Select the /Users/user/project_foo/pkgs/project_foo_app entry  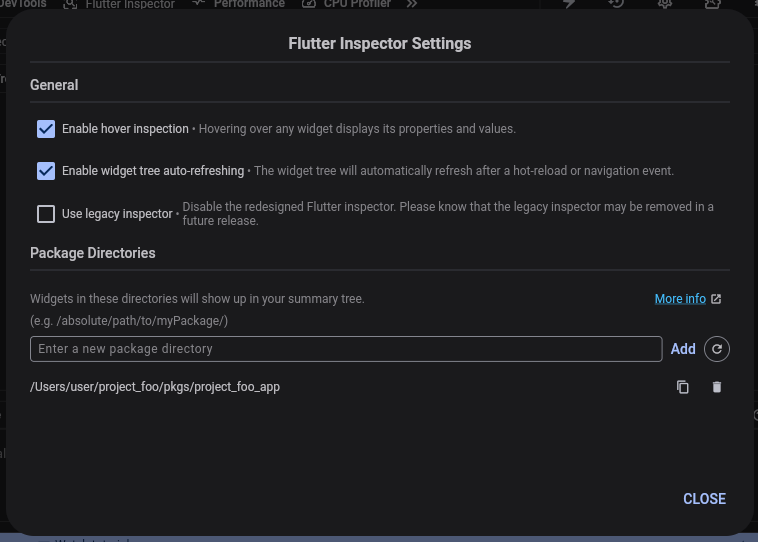click(x=155, y=387)
